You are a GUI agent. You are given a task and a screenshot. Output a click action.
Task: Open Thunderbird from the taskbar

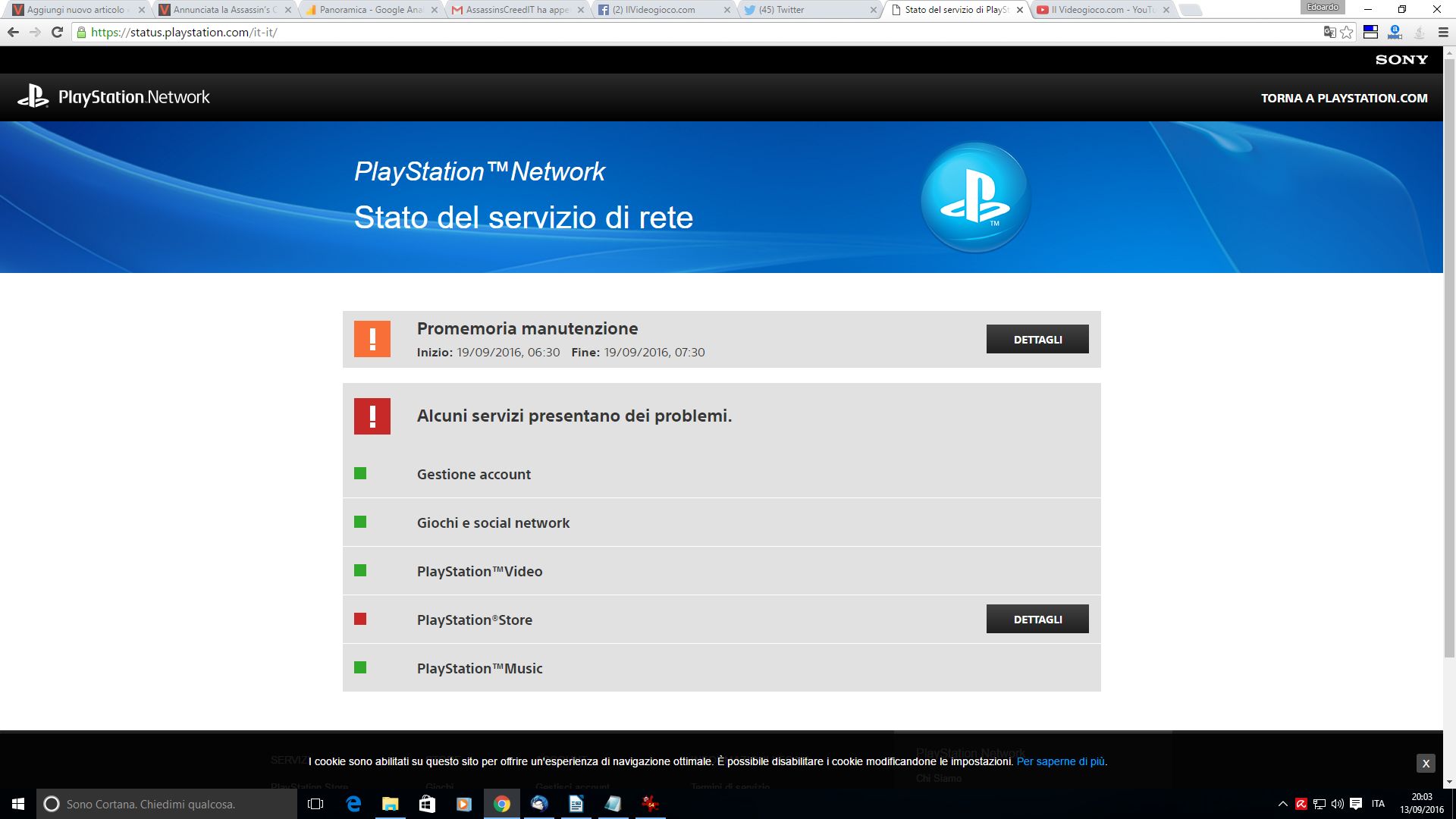tap(539, 804)
